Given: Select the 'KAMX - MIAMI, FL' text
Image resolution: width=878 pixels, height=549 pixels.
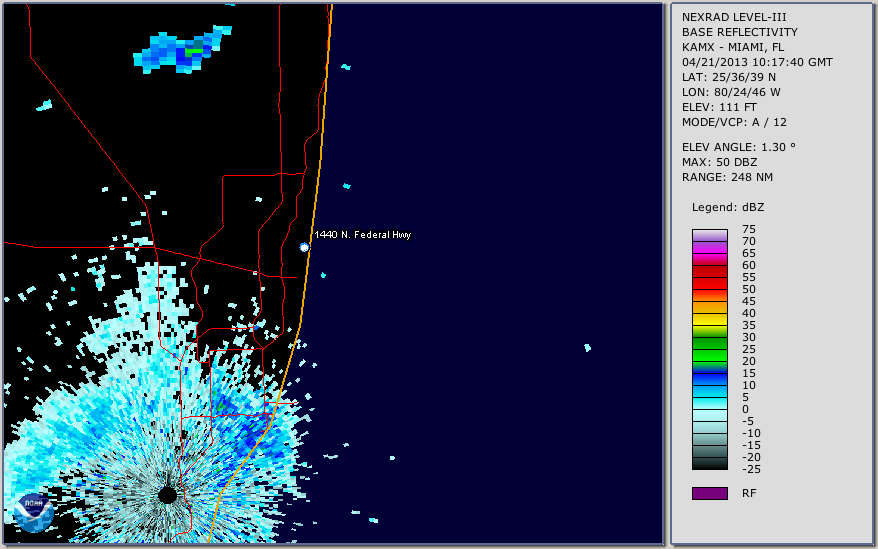Looking at the screenshot, I should pyautogui.click(x=733, y=47).
